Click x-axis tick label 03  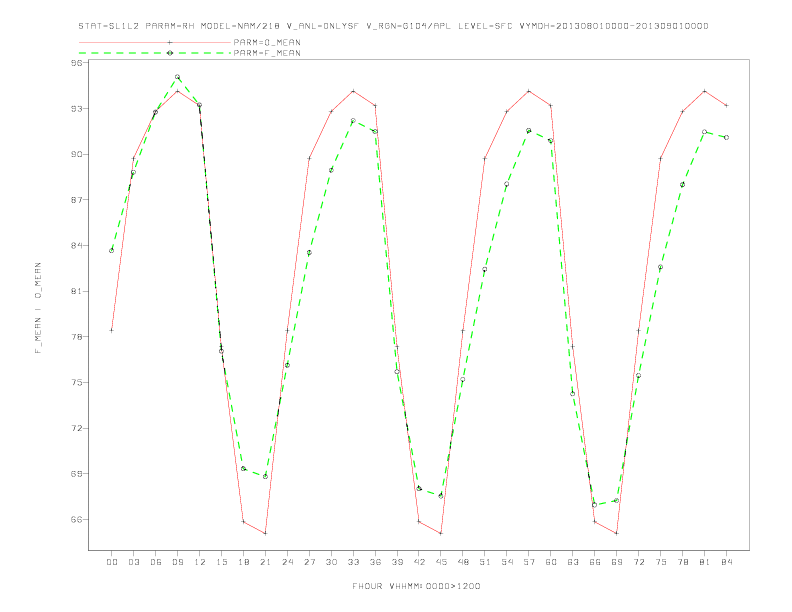click(134, 562)
